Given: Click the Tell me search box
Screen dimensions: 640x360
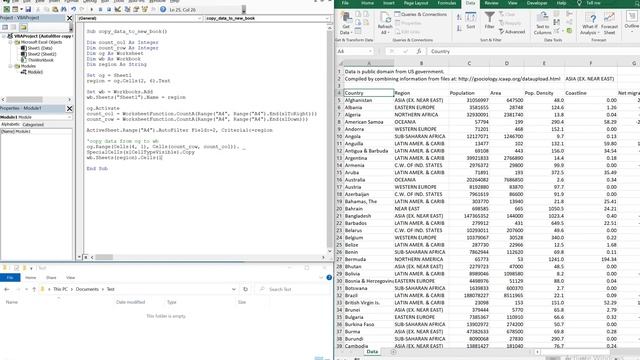Looking at the screenshot, I should [x=593, y=3].
